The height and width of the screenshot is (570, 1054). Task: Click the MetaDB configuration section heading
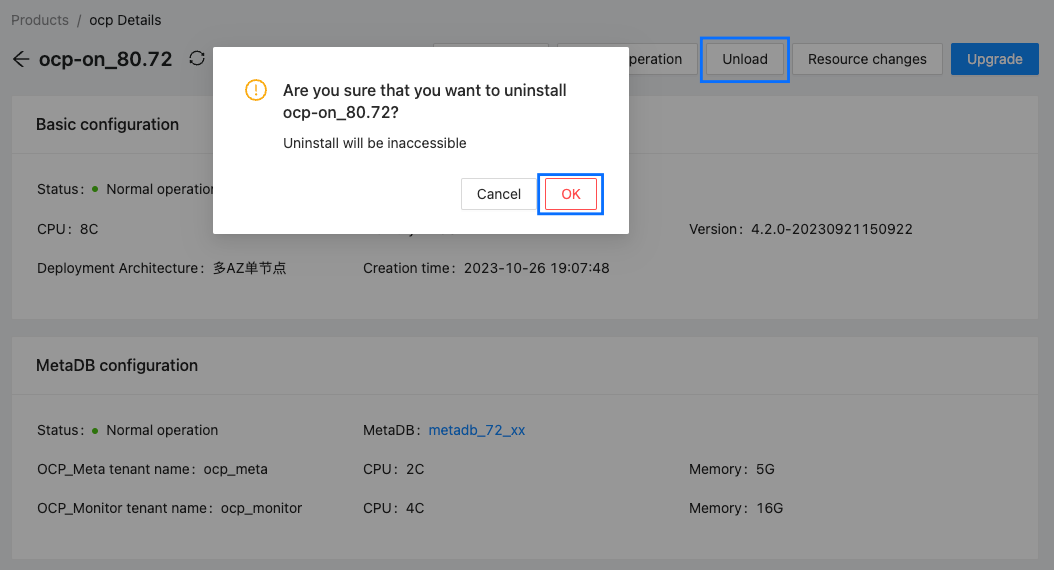pyautogui.click(x=117, y=366)
